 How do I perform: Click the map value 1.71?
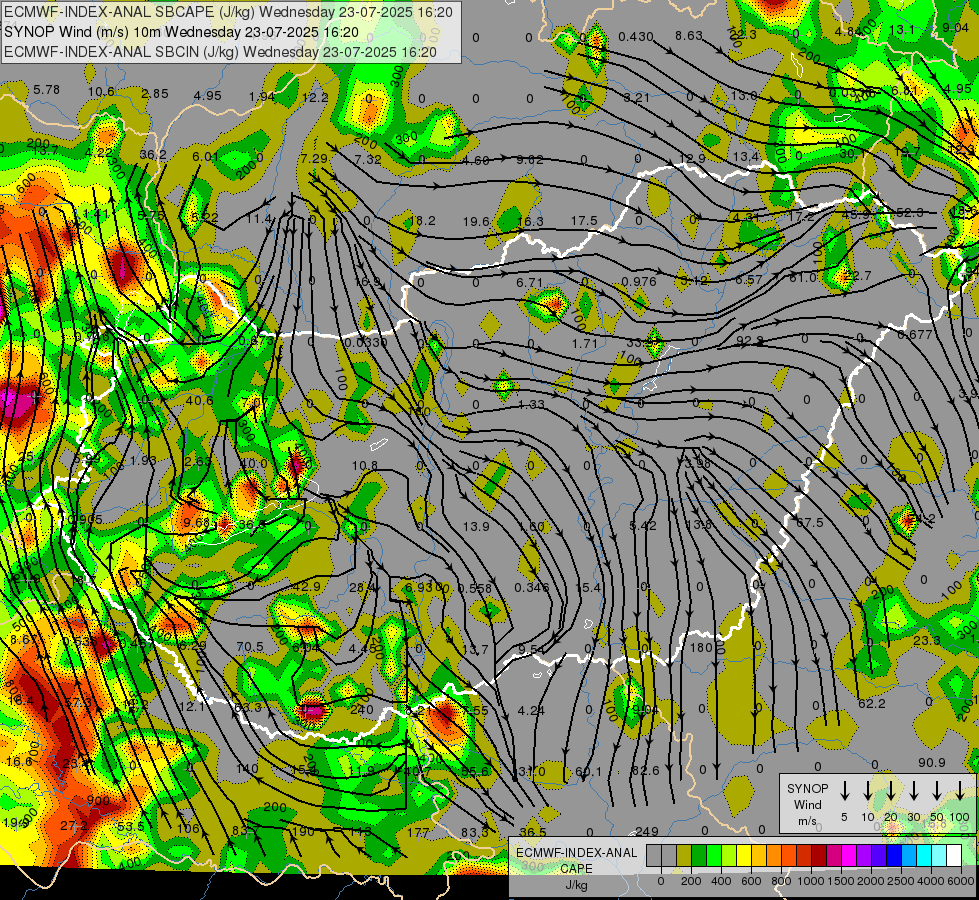[584, 344]
